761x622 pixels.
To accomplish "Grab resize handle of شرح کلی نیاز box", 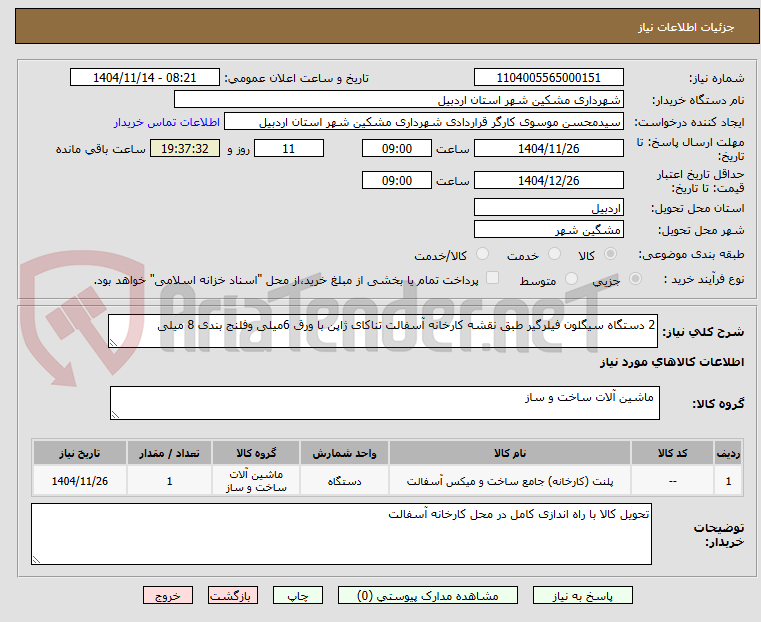I will [114, 343].
